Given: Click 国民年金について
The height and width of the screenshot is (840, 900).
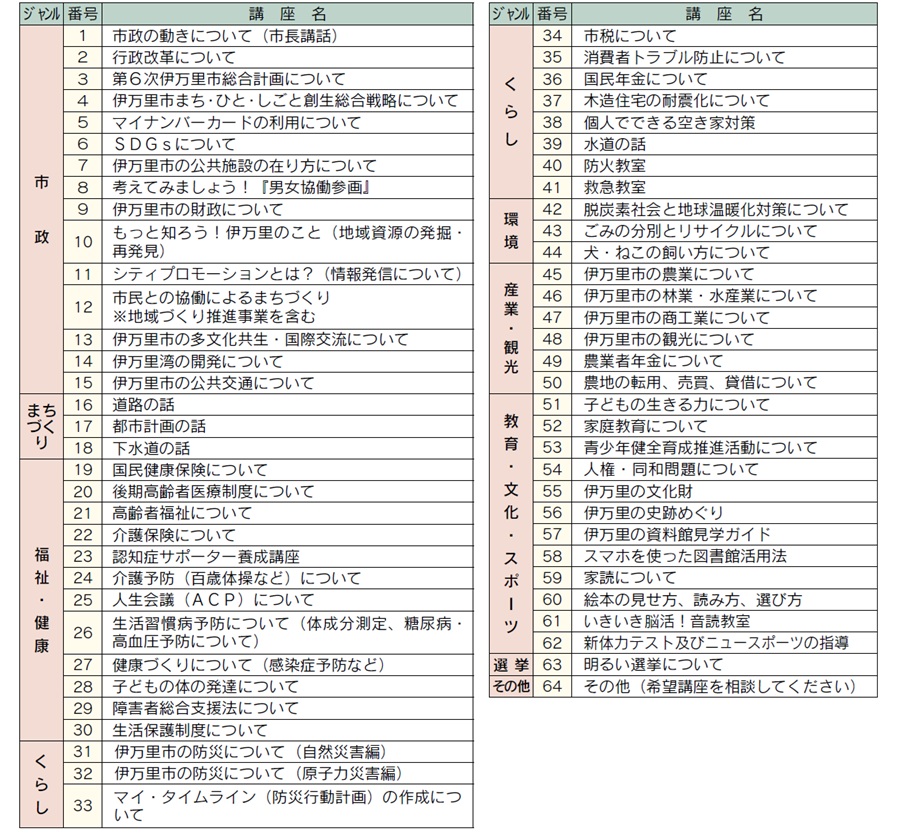Looking at the screenshot, I should point(646,79).
